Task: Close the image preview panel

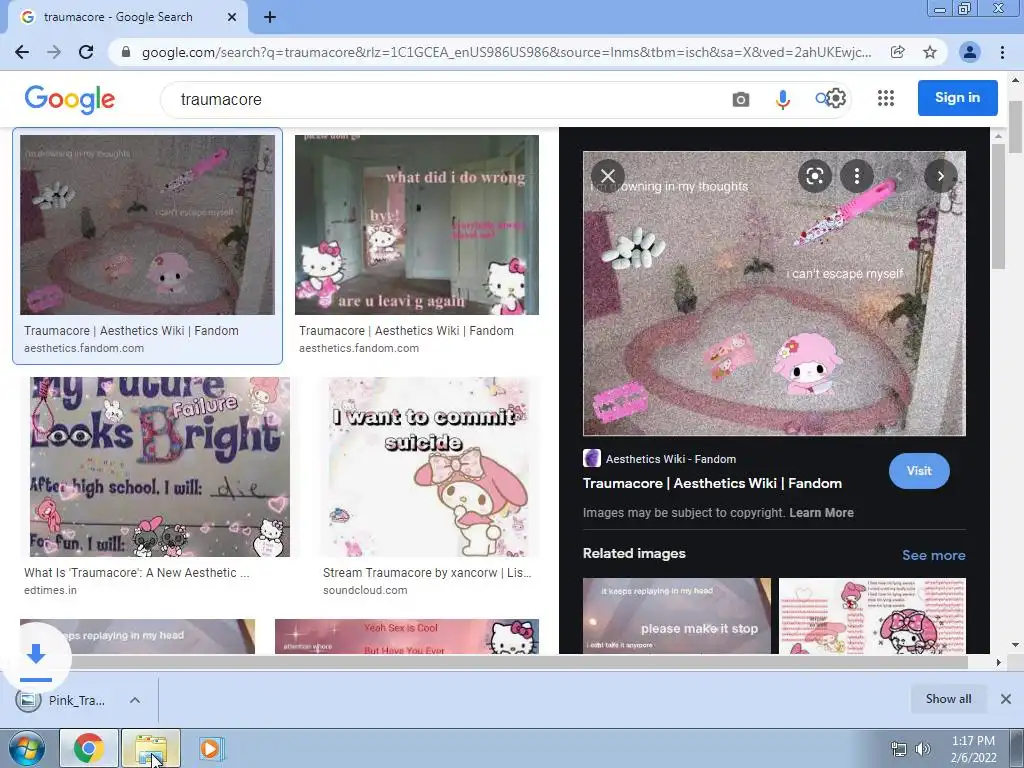Action: (x=608, y=176)
